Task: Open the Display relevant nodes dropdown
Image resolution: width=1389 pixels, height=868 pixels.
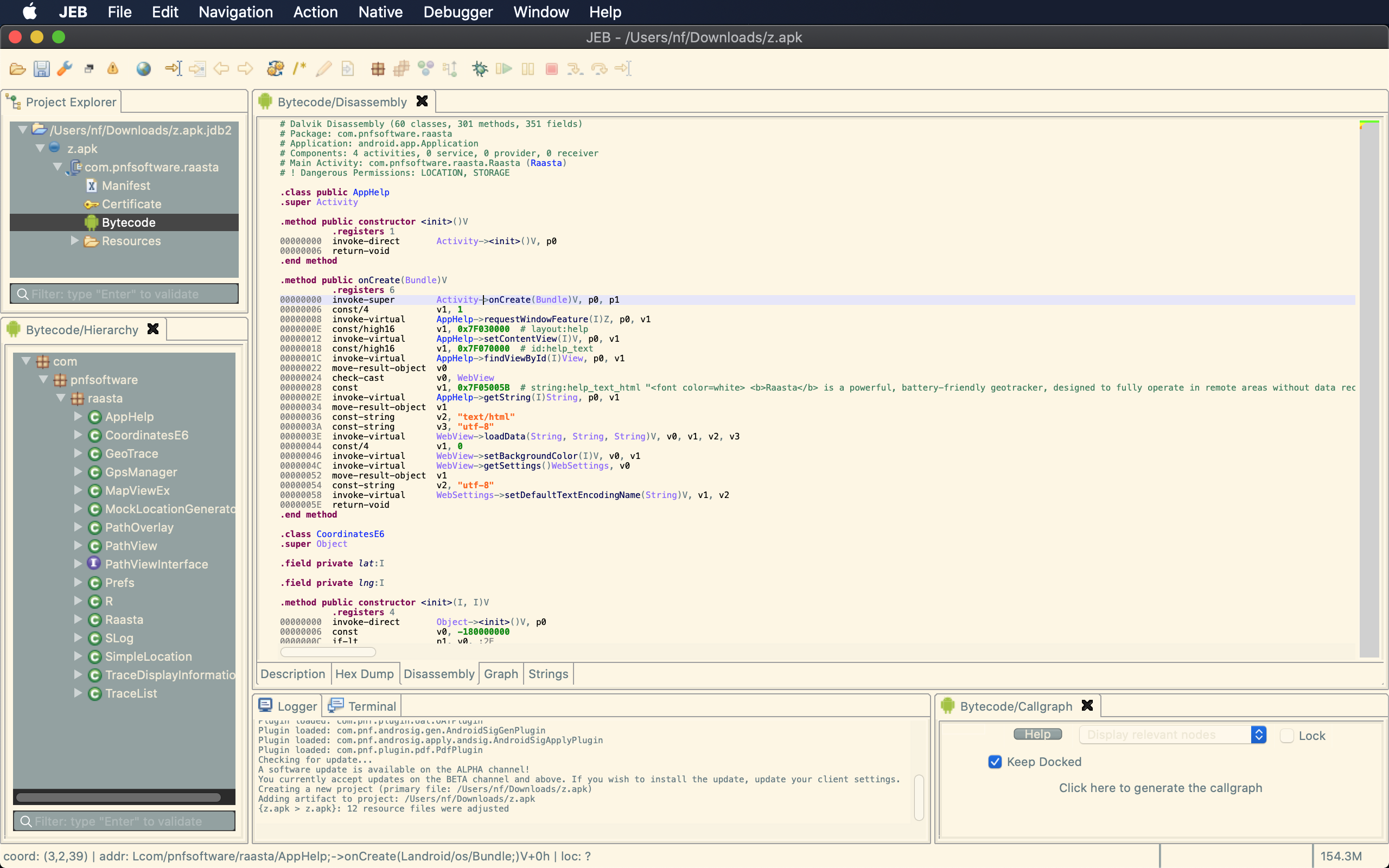Action: pos(1173,735)
